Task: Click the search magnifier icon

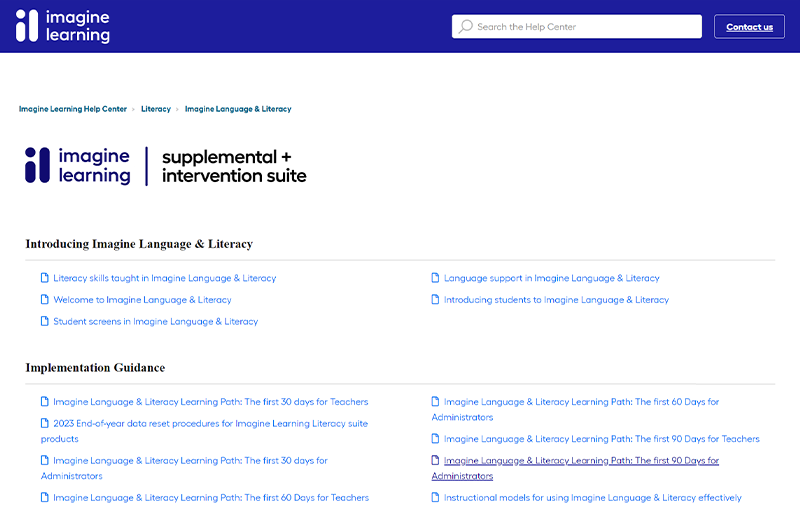Action: coord(465,27)
